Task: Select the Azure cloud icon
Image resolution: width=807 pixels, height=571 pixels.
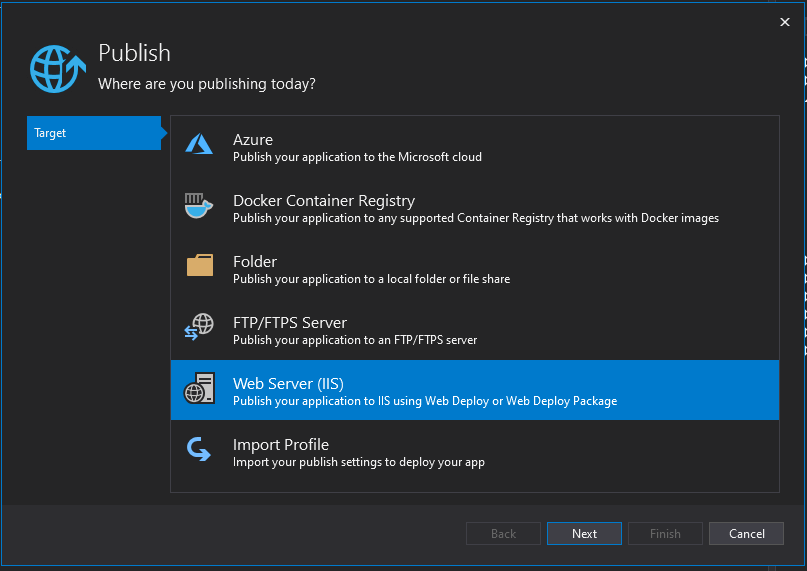Action: pos(199,146)
